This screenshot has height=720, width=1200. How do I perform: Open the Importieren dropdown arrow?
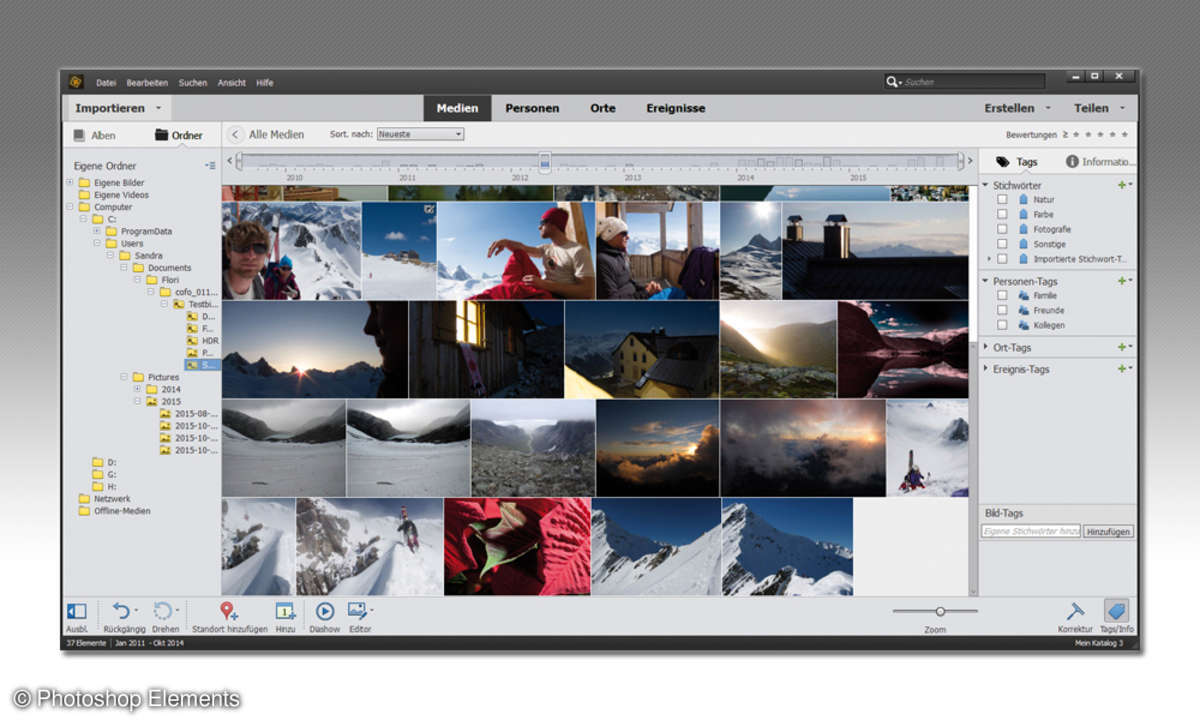(x=158, y=108)
